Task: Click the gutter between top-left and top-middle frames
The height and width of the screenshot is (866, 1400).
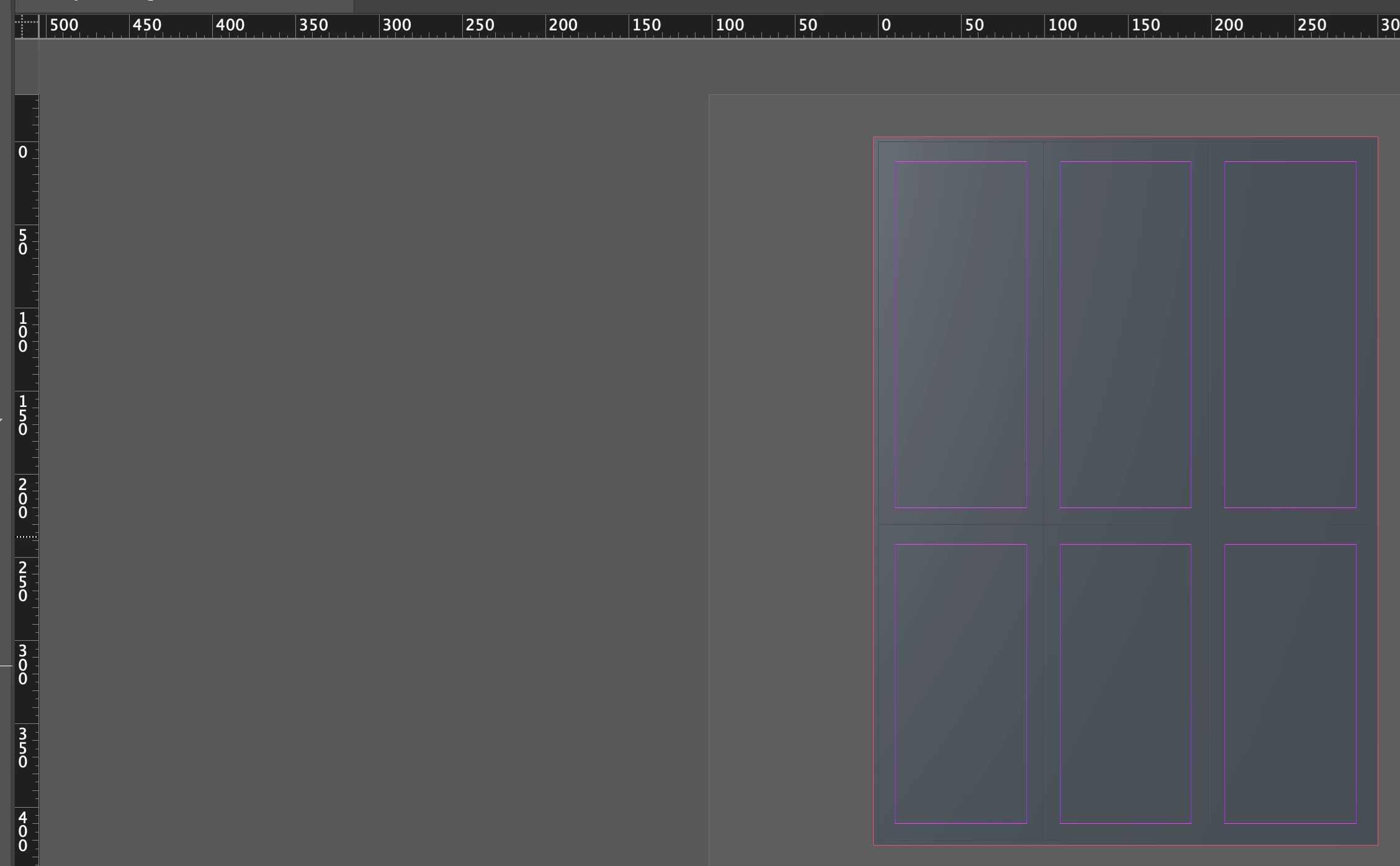Action: coord(1043,335)
